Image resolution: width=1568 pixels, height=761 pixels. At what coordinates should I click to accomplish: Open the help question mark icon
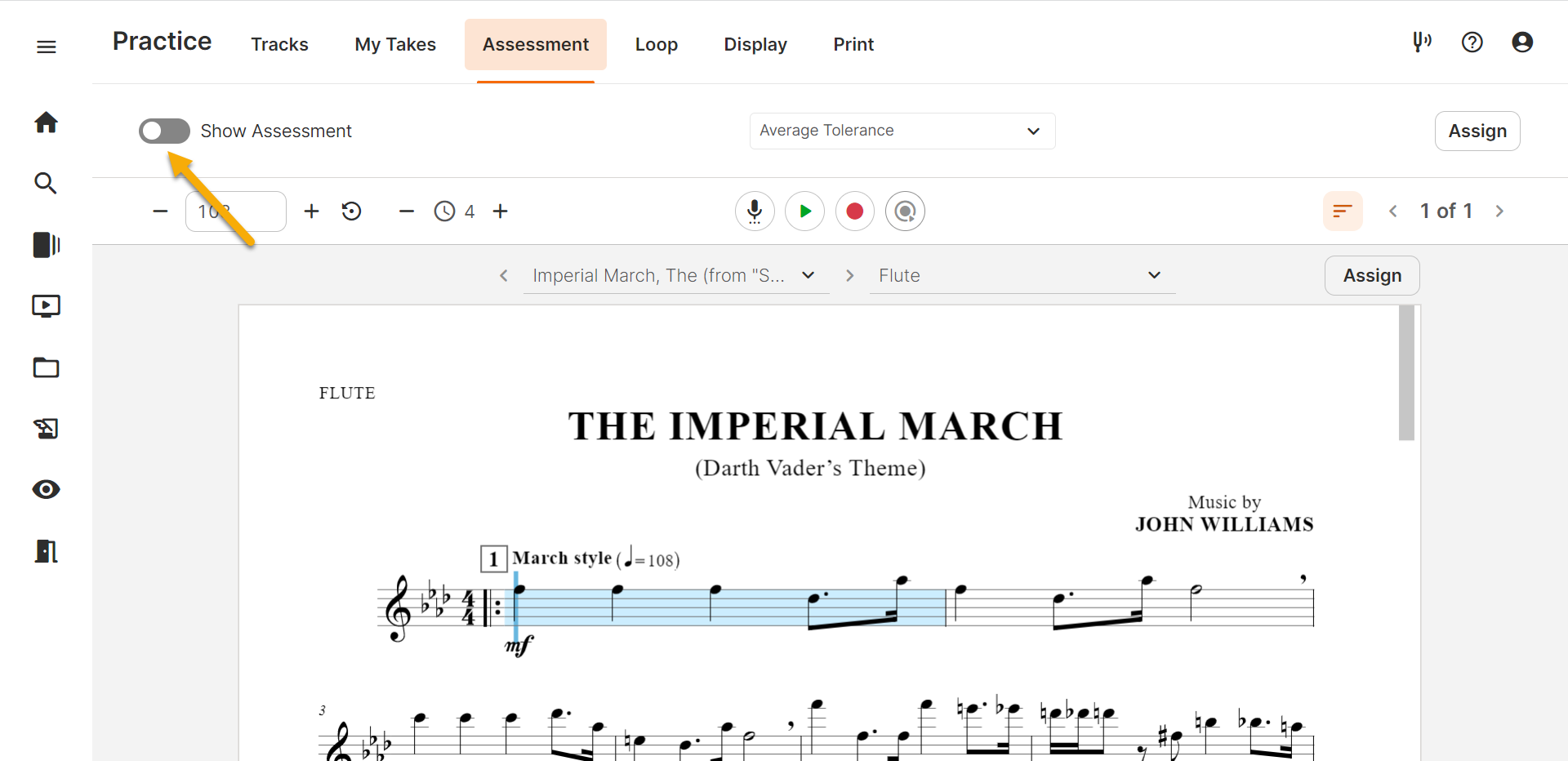[1472, 42]
